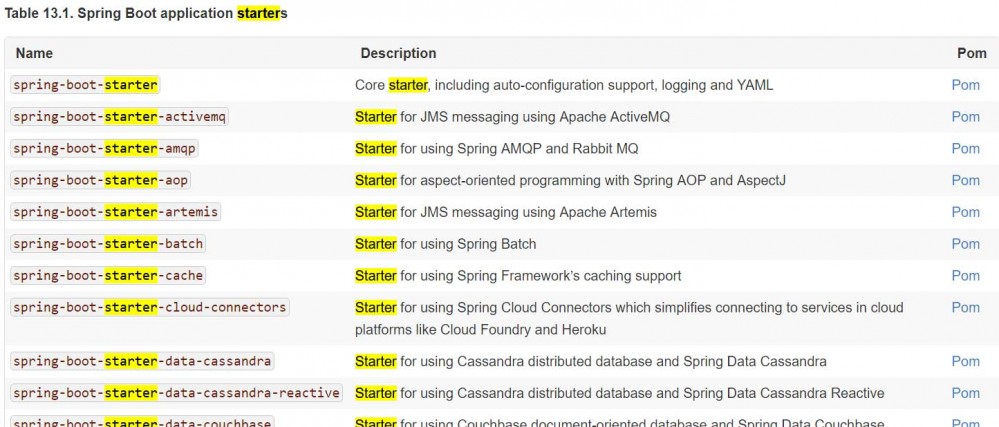
Task: Follow the Pom link for spring-boot-starter-aop
Action: [965, 181]
